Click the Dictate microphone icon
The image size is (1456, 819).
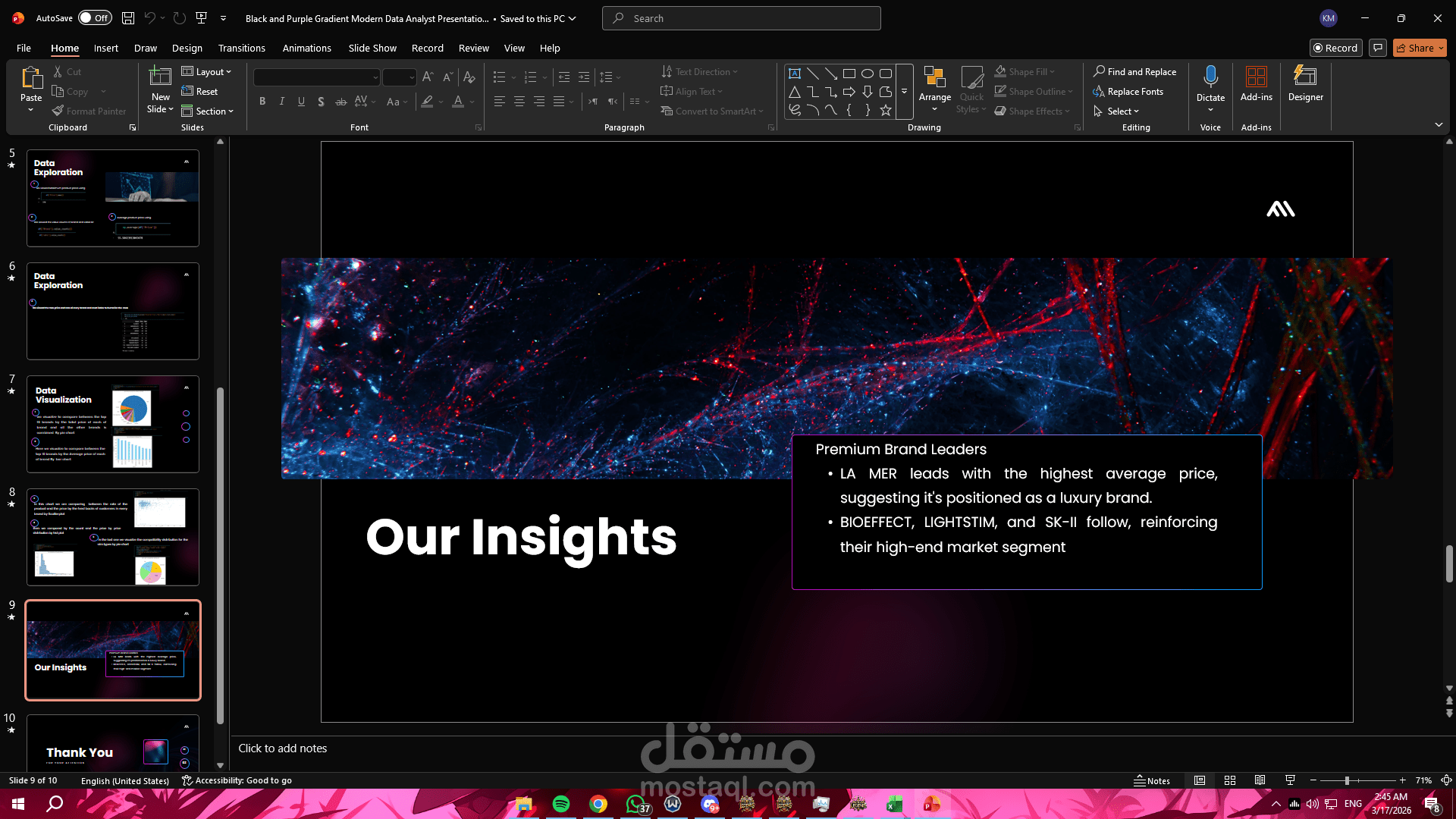point(1210,76)
